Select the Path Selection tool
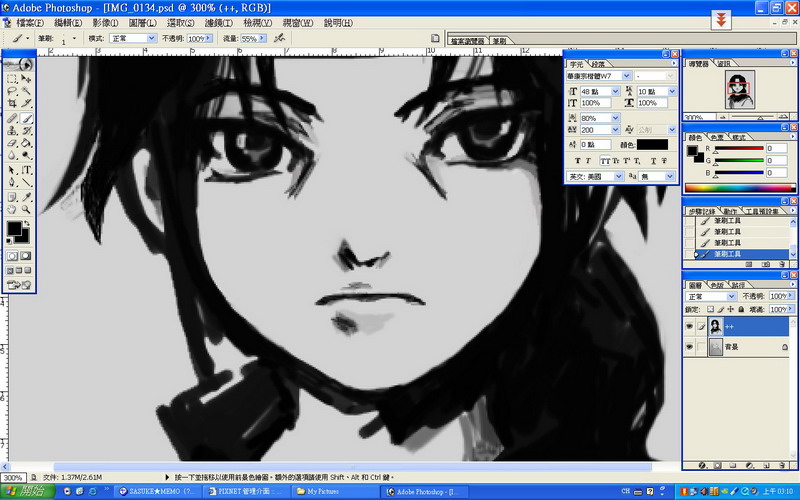This screenshot has width=800, height=500. tap(12, 170)
